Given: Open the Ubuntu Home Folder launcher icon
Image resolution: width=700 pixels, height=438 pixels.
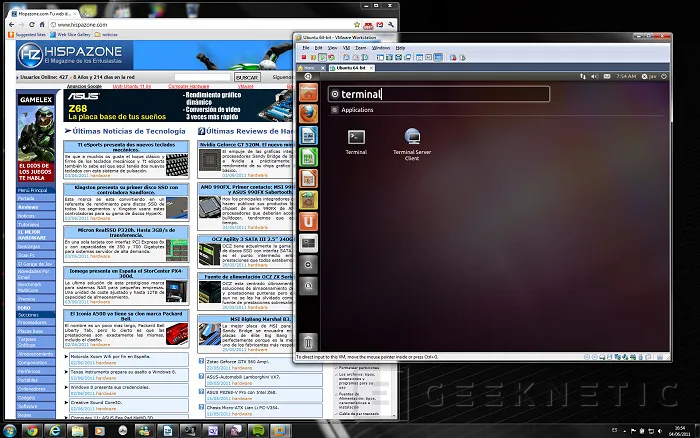Looking at the screenshot, I should tap(308, 93).
